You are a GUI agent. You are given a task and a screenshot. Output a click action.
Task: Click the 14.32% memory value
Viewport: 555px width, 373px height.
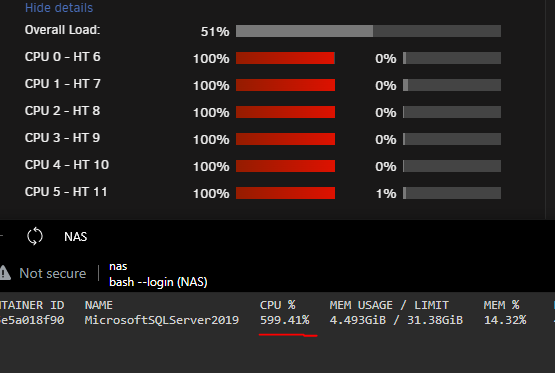tap(505, 320)
